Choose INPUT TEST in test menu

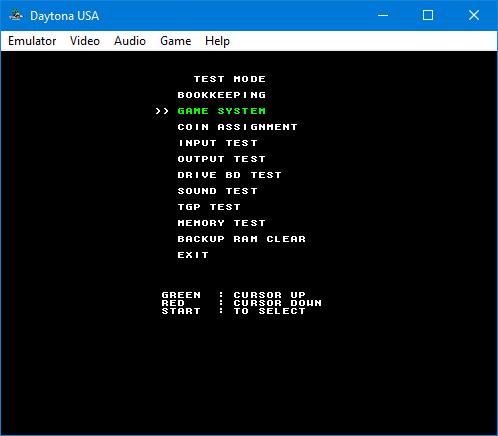click(x=218, y=143)
